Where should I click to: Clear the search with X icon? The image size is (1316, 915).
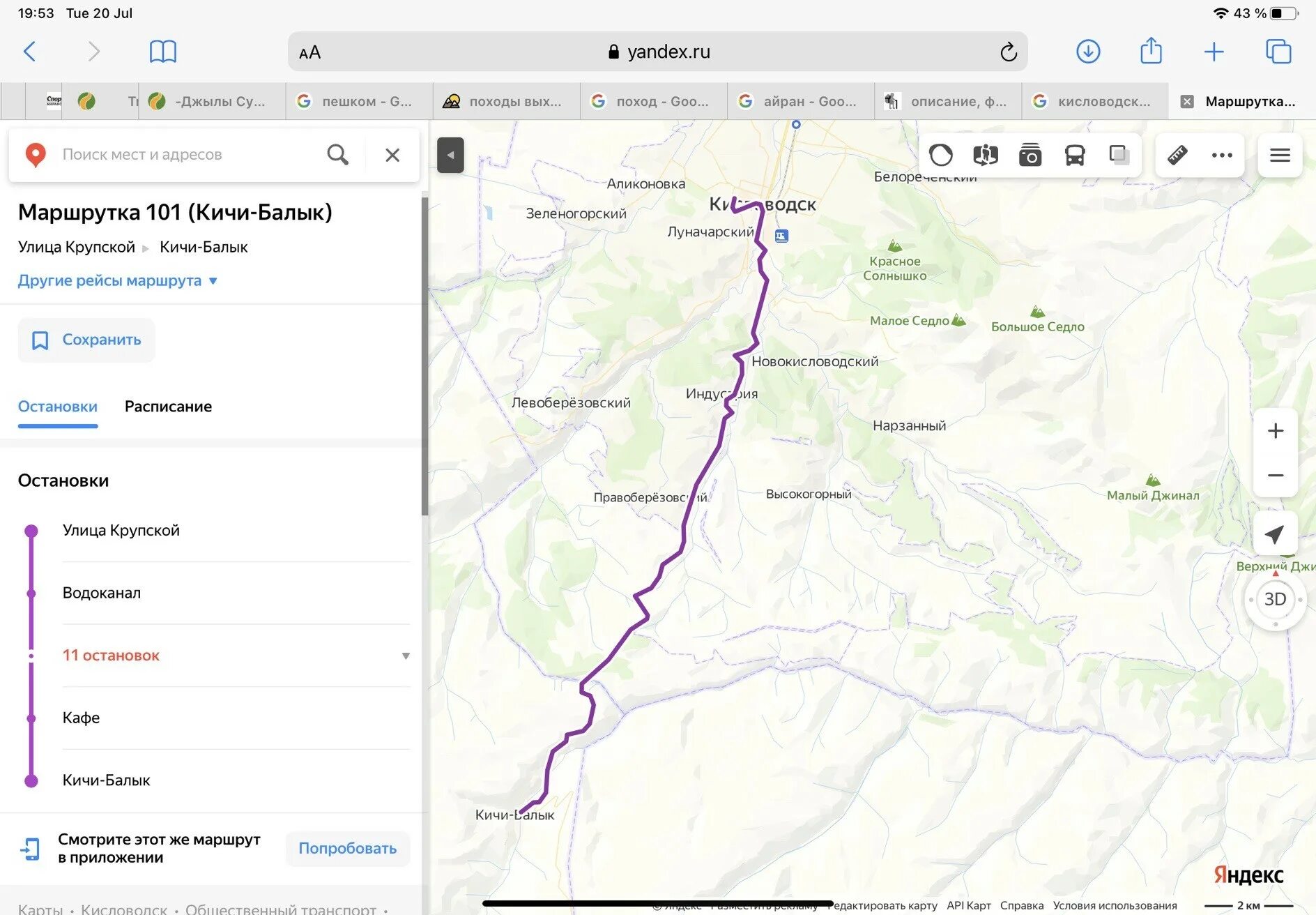tap(392, 155)
